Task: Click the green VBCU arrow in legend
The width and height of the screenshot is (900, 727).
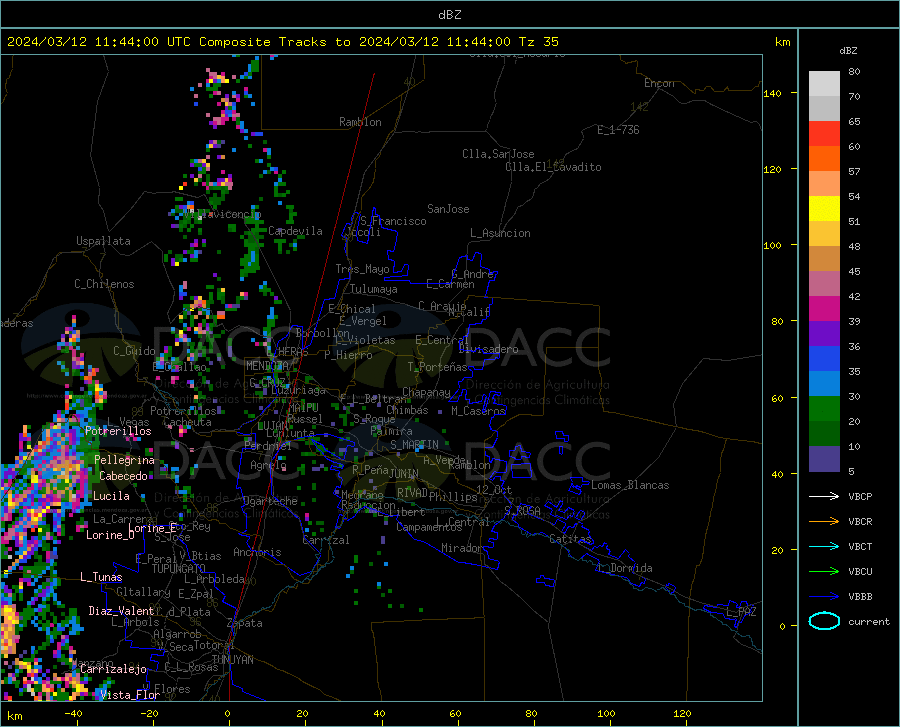Action: pyautogui.click(x=824, y=572)
